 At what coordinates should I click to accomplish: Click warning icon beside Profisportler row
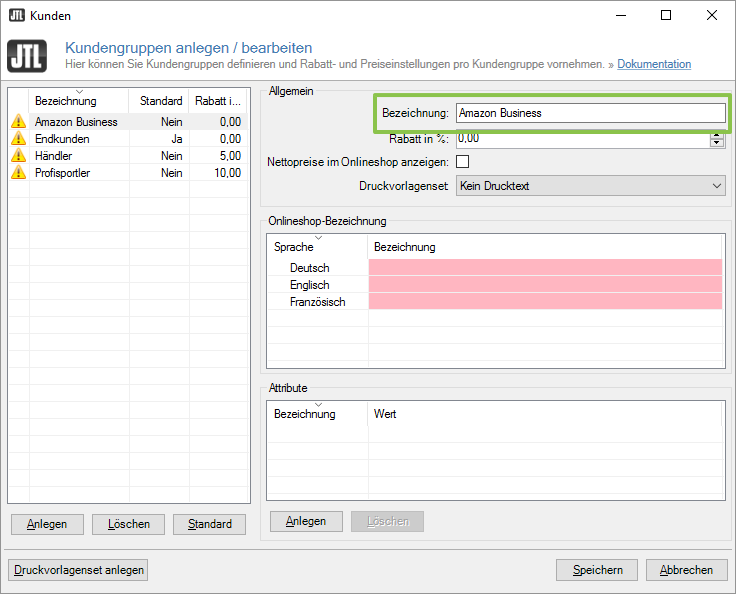tap(18, 173)
